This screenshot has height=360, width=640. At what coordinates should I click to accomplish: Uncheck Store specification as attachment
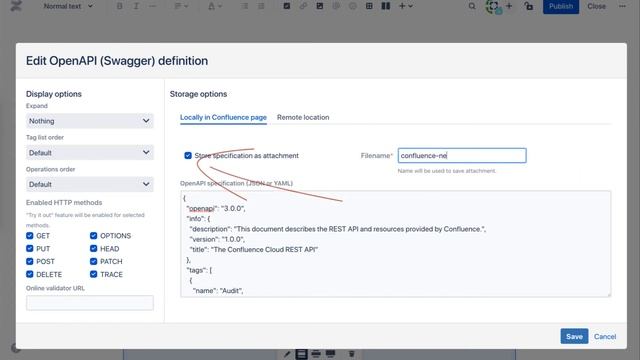[188, 156]
